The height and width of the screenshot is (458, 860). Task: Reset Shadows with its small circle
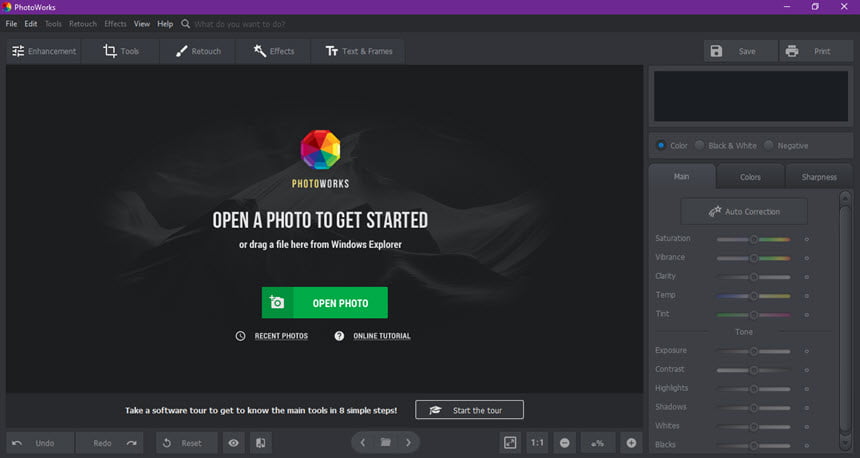coord(807,408)
